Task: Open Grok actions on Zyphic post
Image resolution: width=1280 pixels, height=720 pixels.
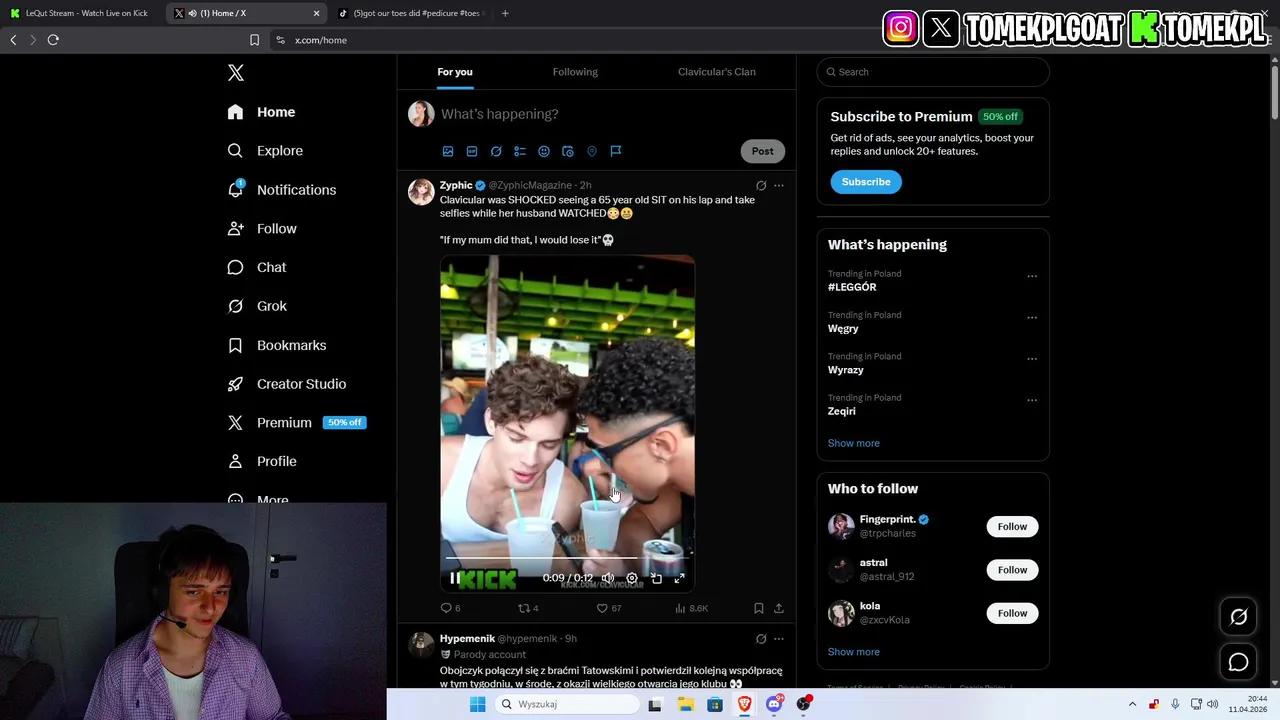Action: point(761,185)
